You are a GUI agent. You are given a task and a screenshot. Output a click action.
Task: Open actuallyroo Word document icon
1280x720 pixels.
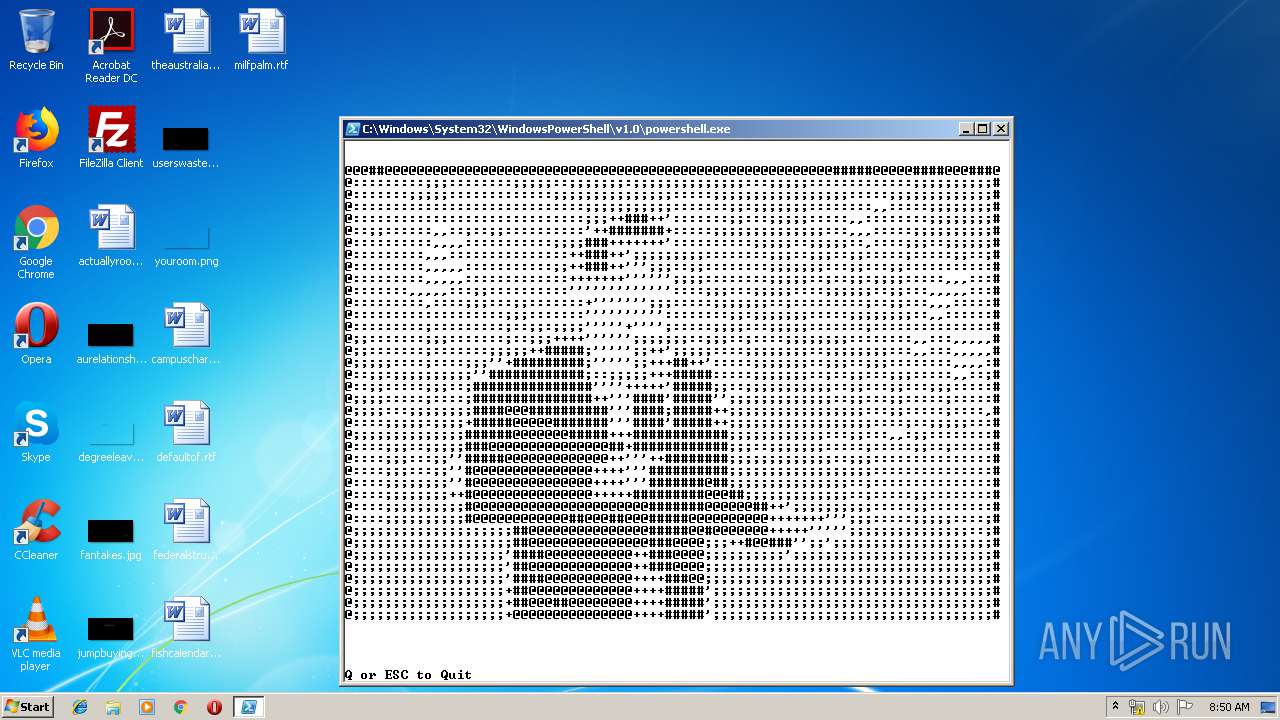(x=111, y=236)
